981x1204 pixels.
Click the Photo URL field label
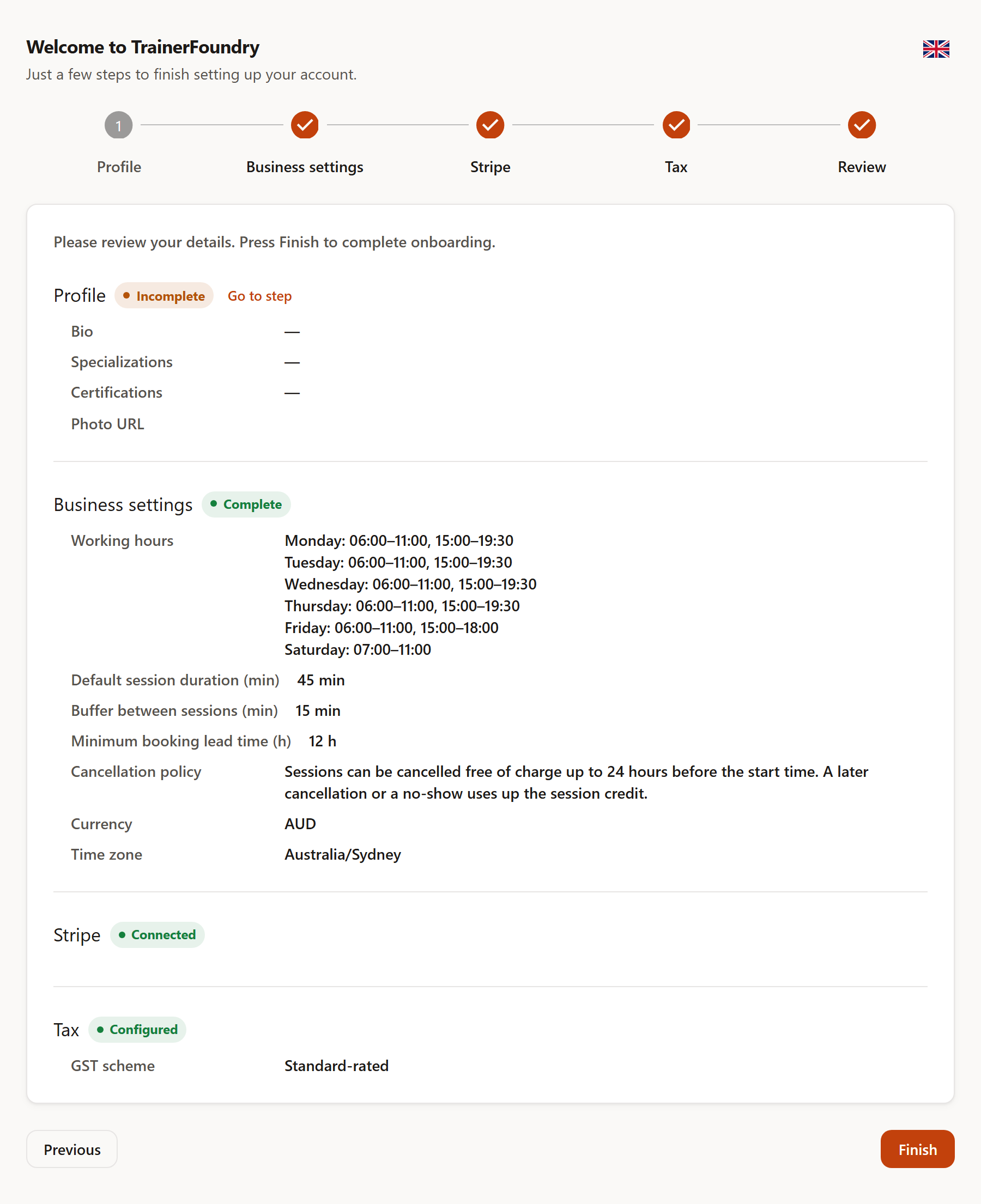click(x=107, y=424)
